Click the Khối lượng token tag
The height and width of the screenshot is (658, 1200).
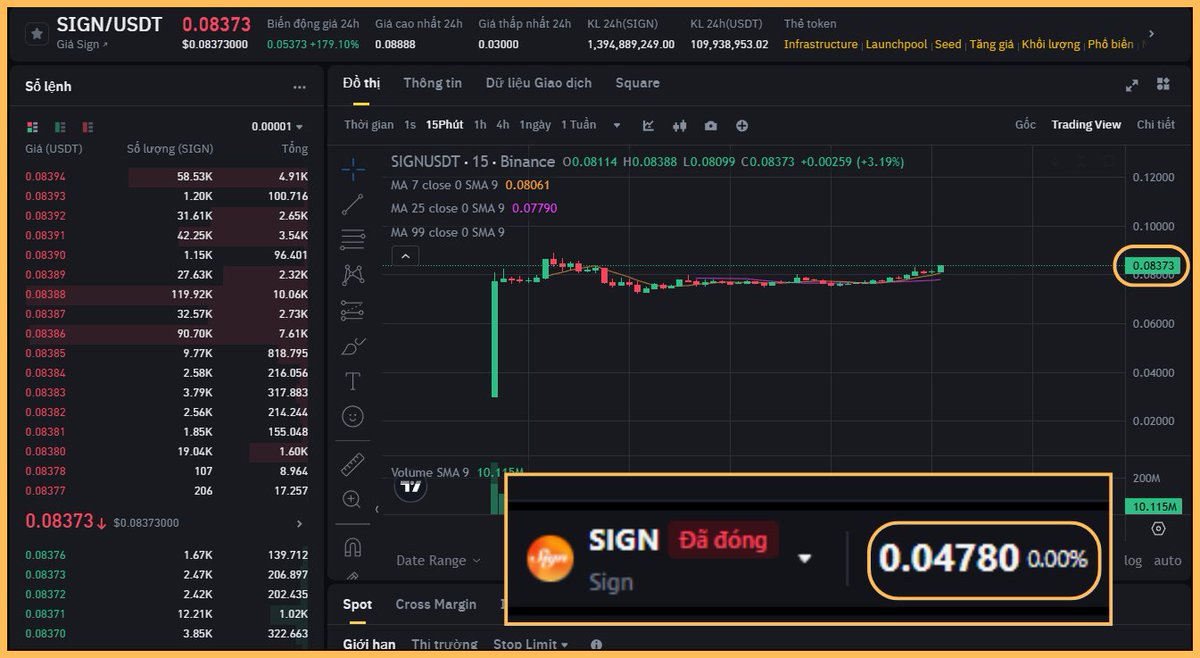coord(1051,45)
